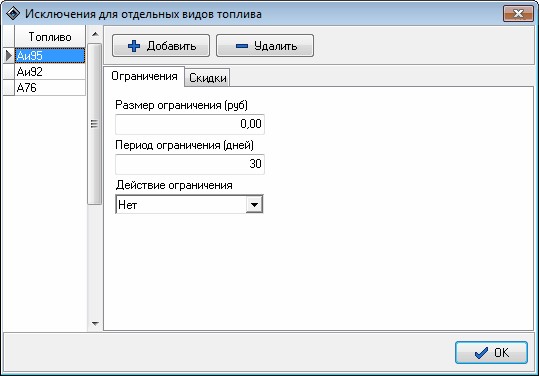Focus the Период ограничения (дней) field
This screenshot has width=539, height=376.
190,164
